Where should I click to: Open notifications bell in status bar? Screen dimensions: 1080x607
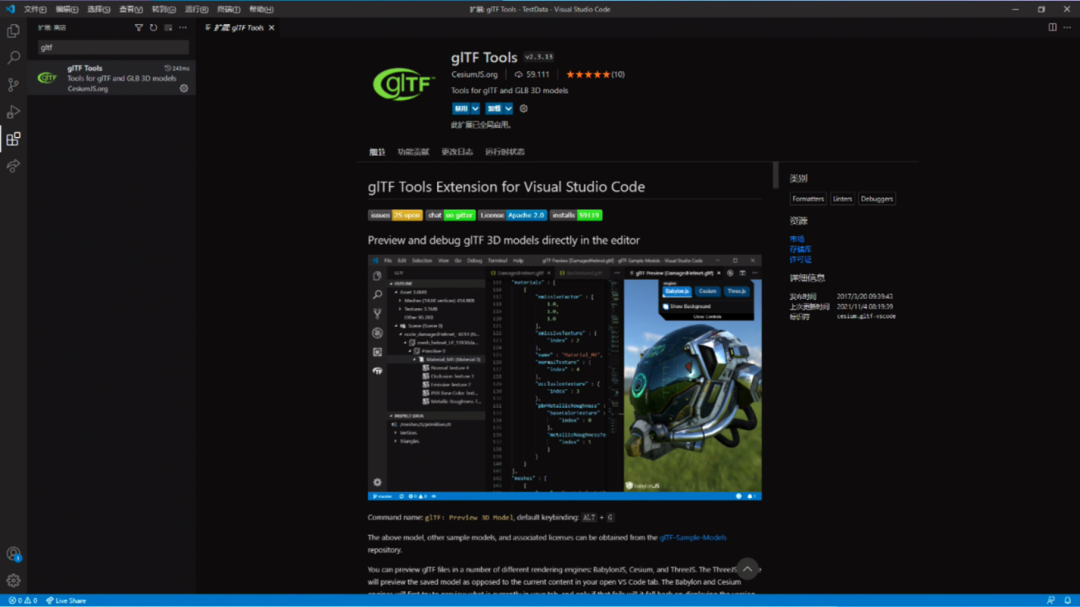1068,601
